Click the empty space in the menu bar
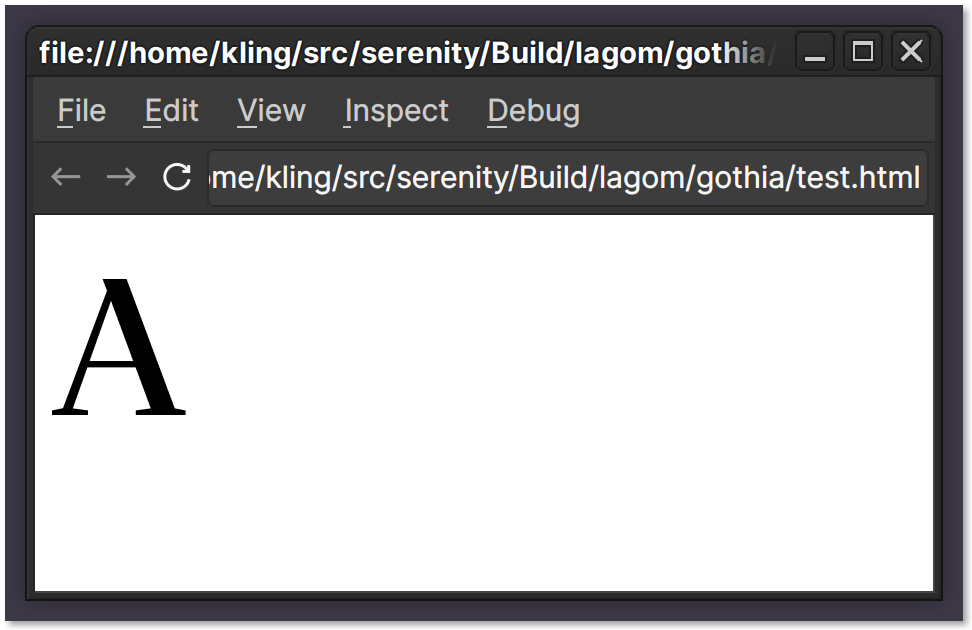972x630 pixels. point(750,111)
